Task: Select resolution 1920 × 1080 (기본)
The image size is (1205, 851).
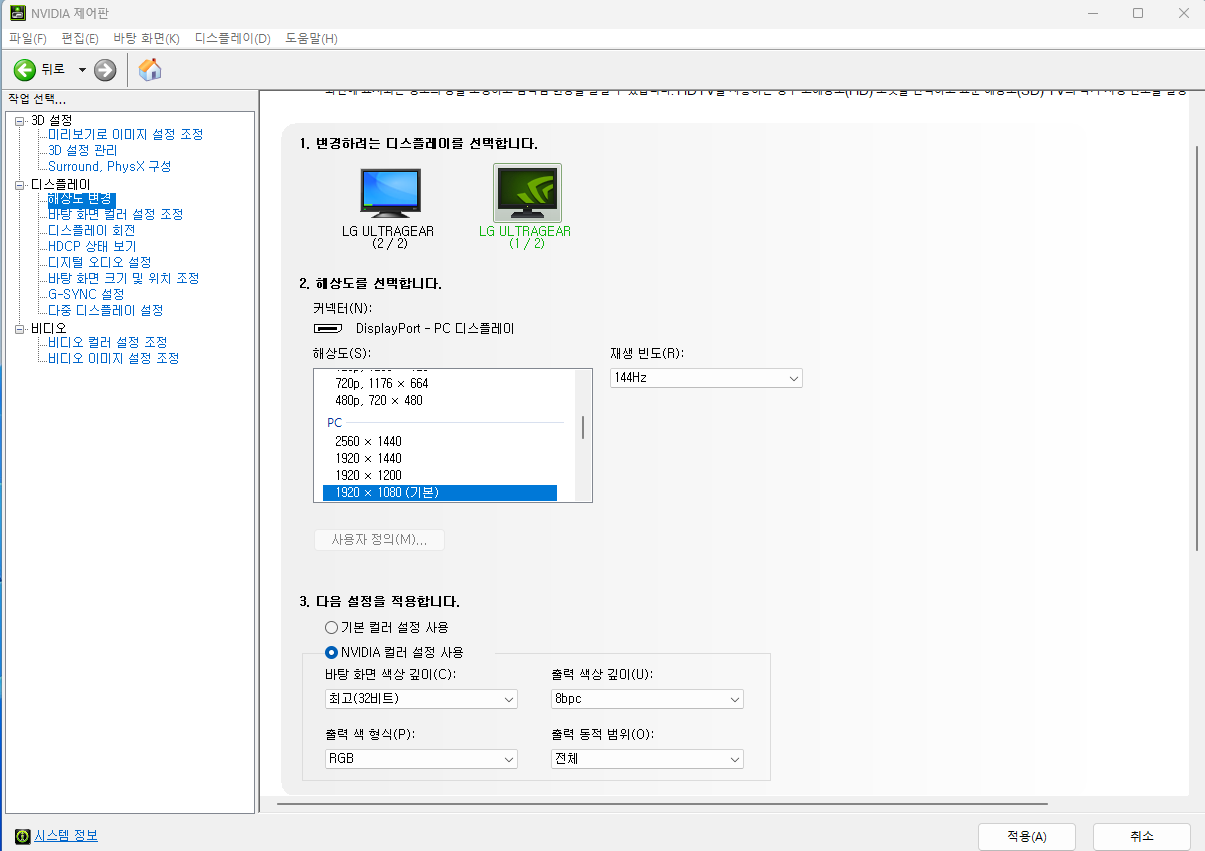Action: pyautogui.click(x=439, y=492)
